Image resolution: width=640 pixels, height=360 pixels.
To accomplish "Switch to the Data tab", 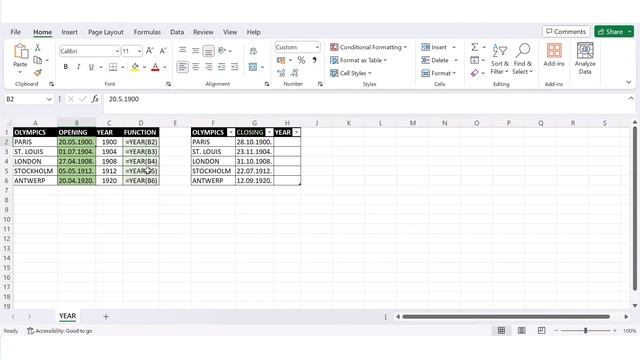I will tap(177, 32).
